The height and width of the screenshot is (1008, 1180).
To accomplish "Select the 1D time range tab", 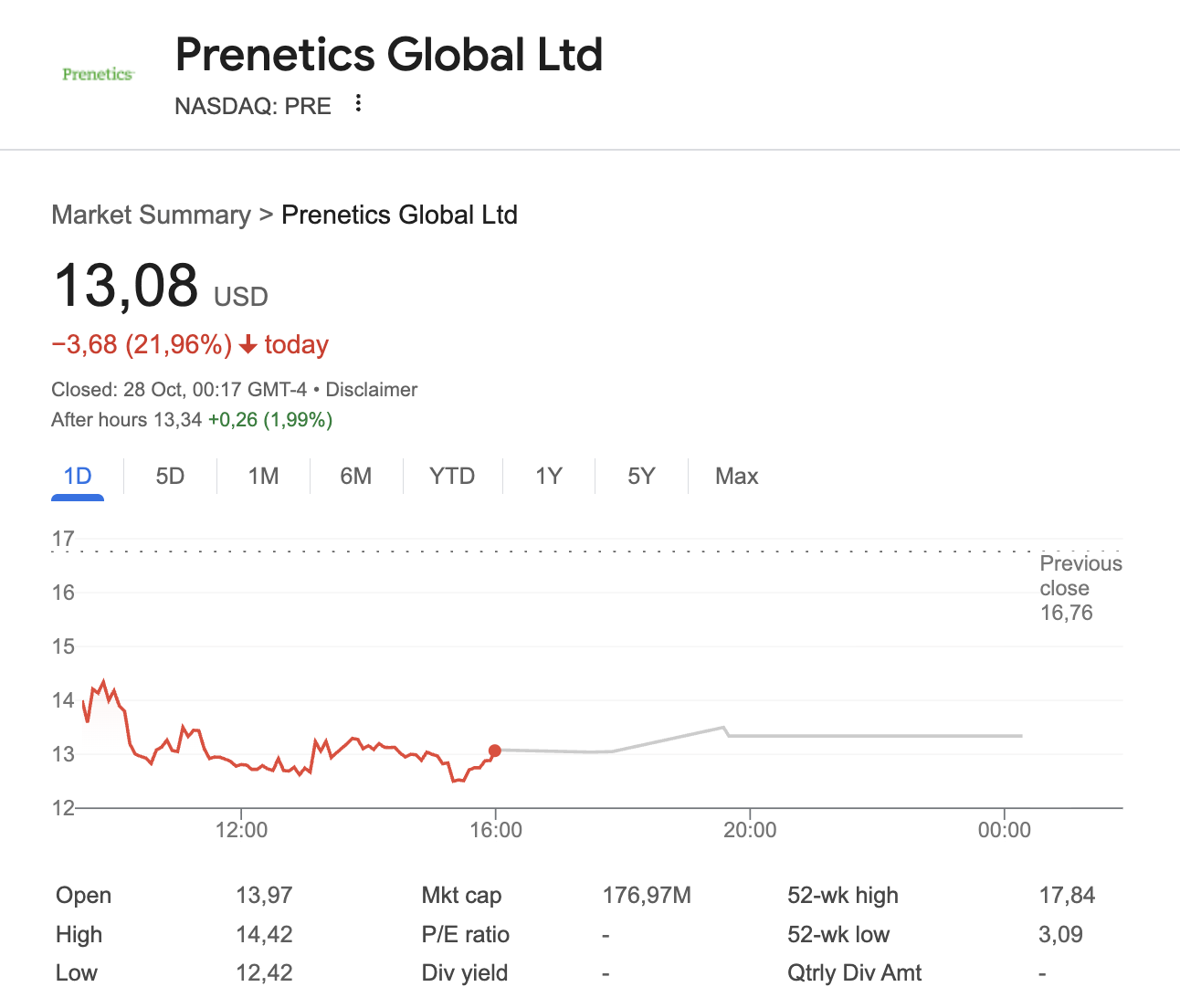I will coord(78,477).
